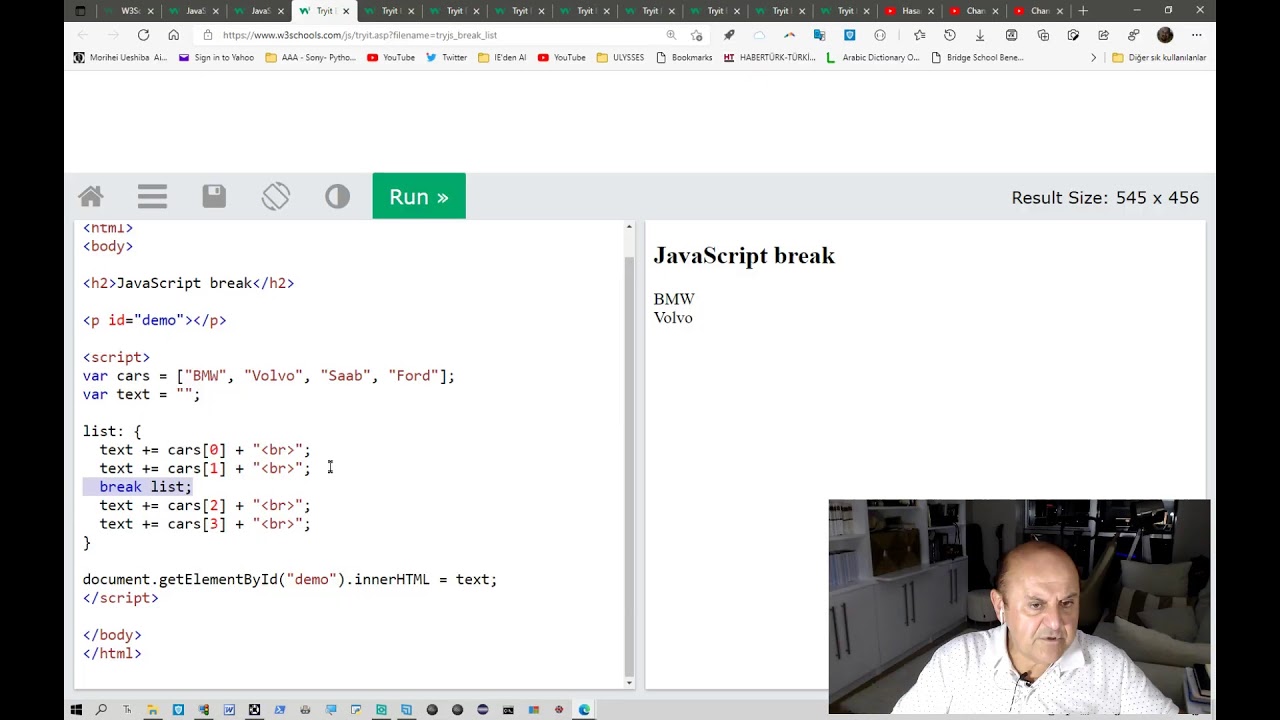This screenshot has height=720, width=1280.
Task: Open Bridge School Bene bookmark
Action: coord(977,58)
